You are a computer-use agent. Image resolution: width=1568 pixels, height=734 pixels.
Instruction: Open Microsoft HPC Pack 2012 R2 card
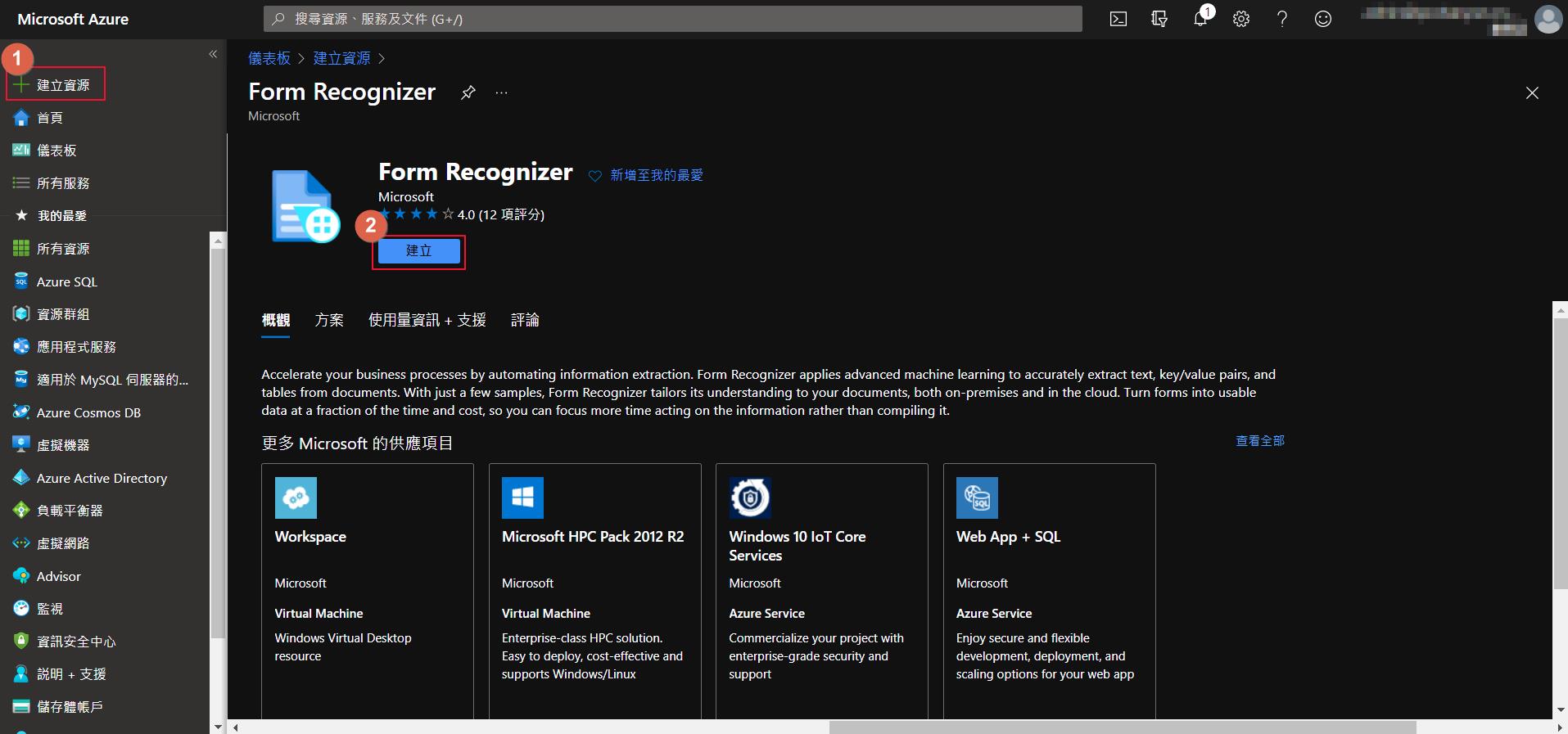(x=594, y=591)
